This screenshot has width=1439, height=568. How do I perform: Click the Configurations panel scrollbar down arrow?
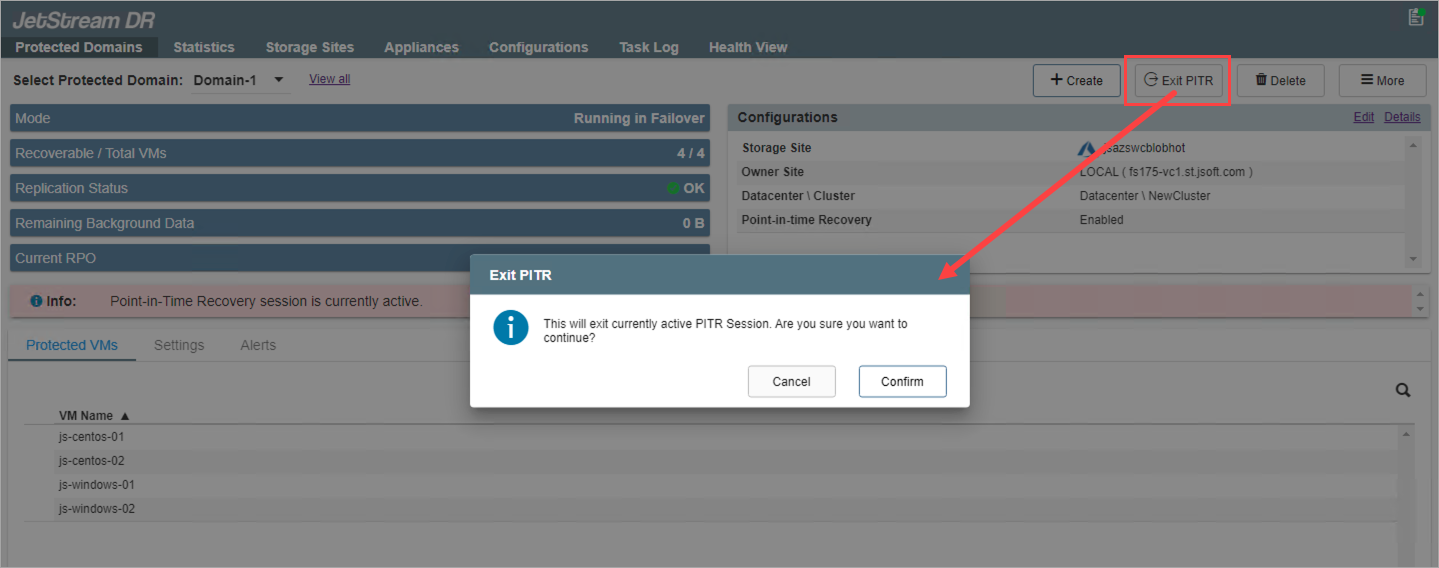[1412, 259]
